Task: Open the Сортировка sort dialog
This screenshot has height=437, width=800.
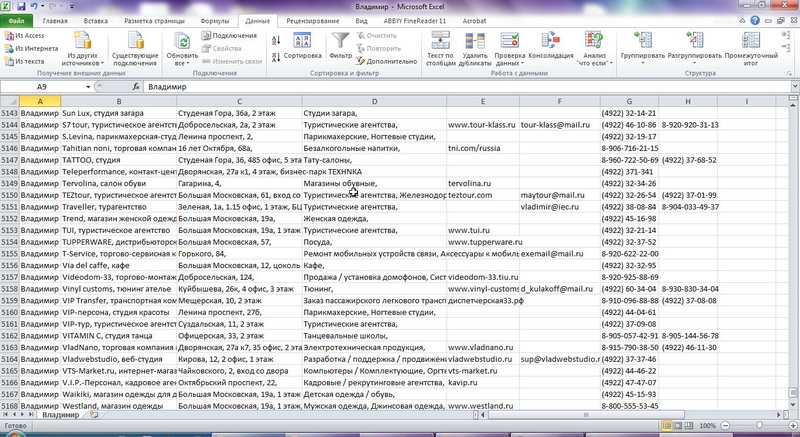Action: pyautogui.click(x=303, y=46)
